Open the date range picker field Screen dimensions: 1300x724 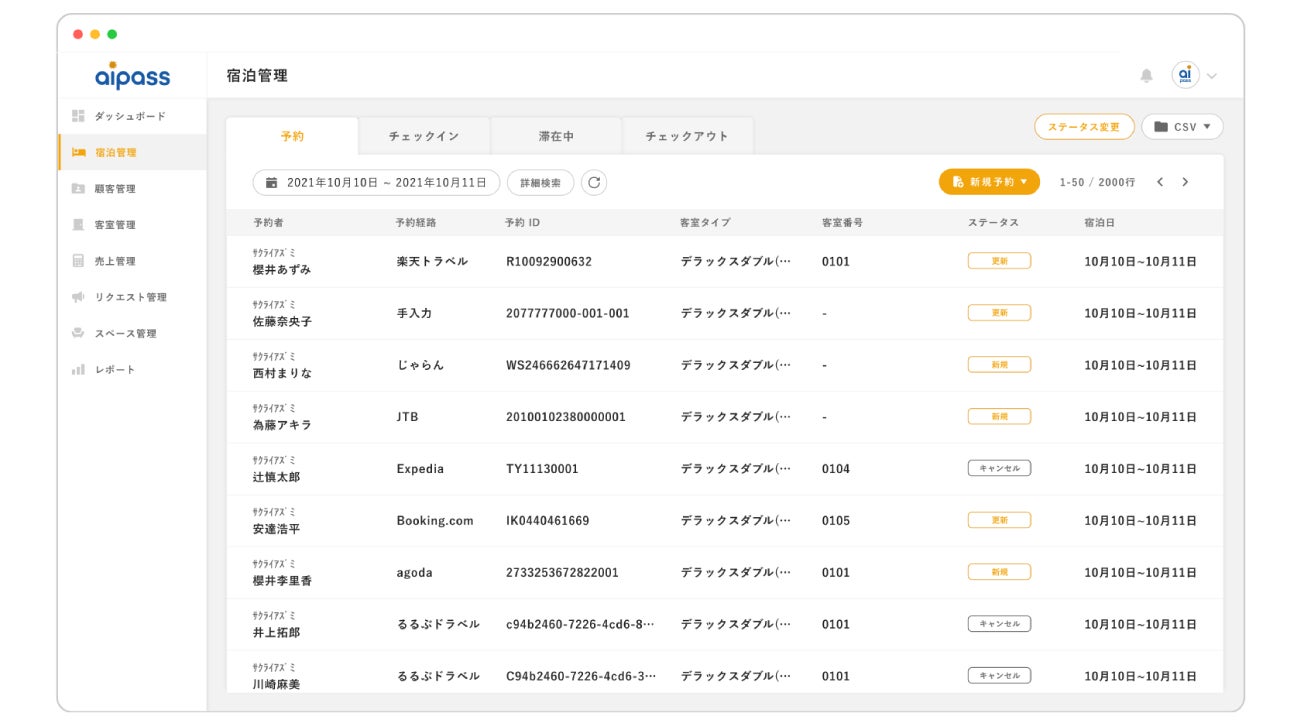point(376,182)
